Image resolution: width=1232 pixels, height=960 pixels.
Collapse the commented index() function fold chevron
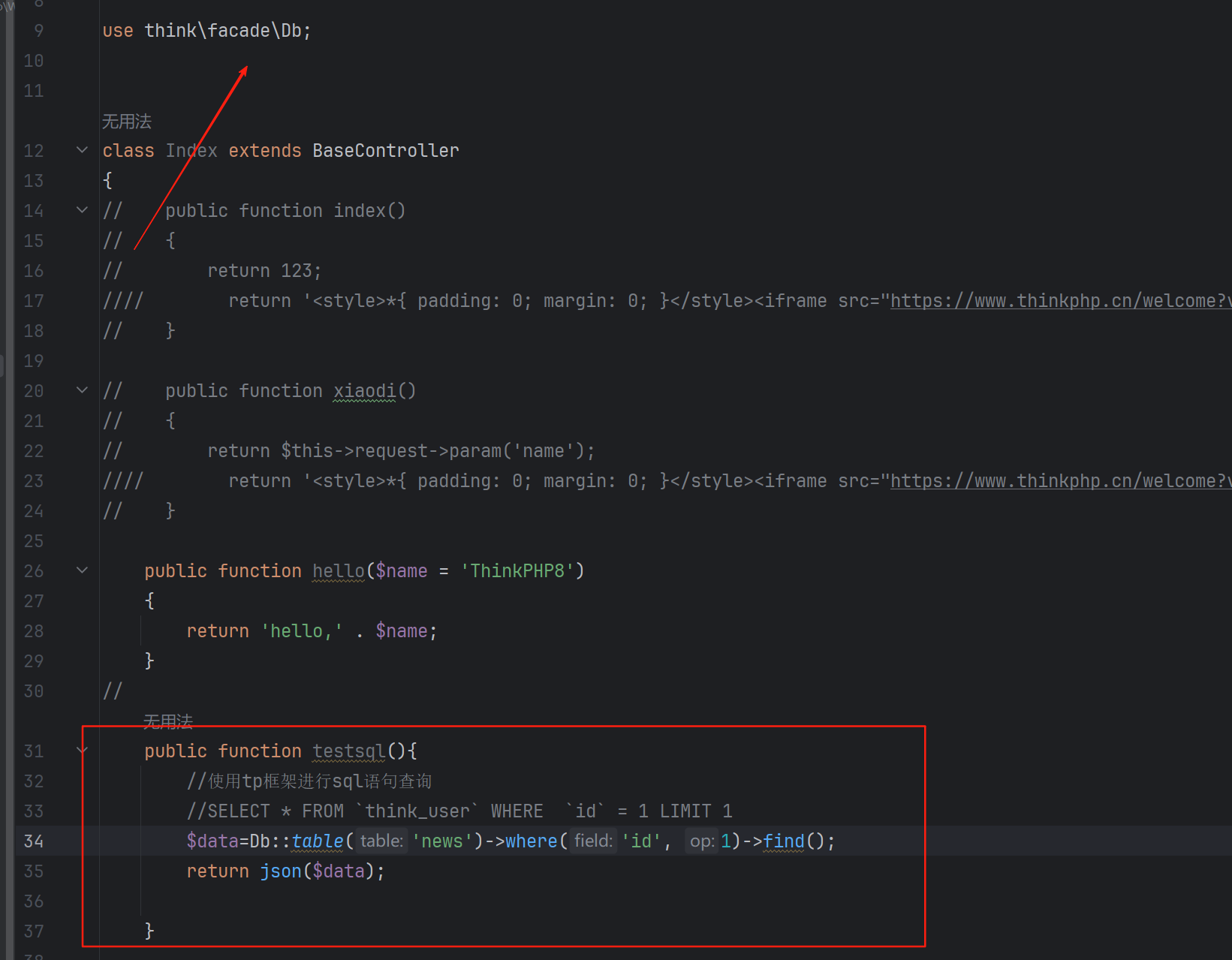click(82, 210)
